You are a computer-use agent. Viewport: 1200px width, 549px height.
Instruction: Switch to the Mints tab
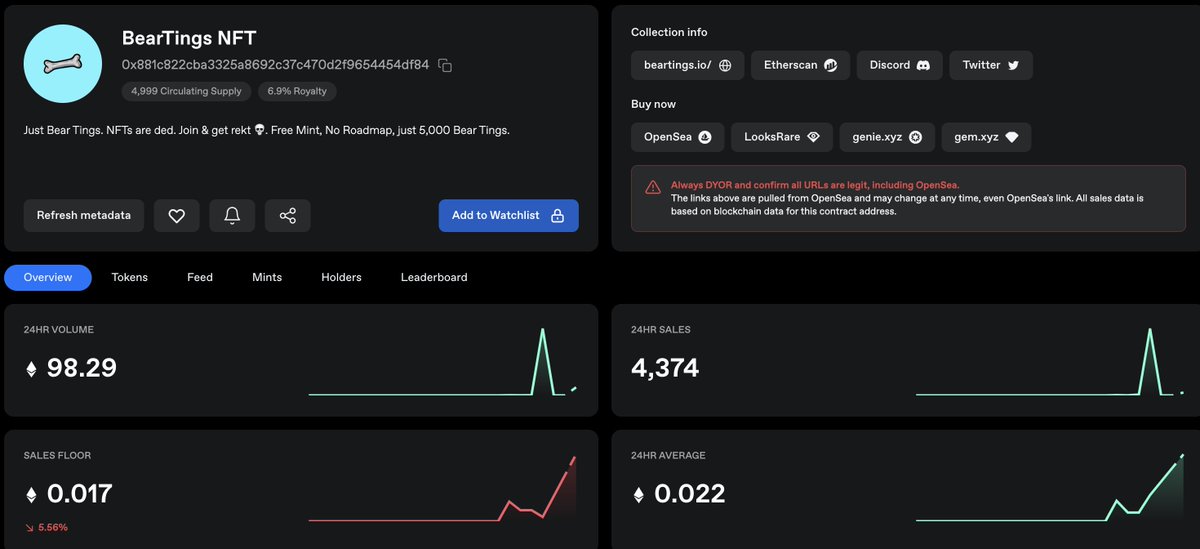(267, 277)
